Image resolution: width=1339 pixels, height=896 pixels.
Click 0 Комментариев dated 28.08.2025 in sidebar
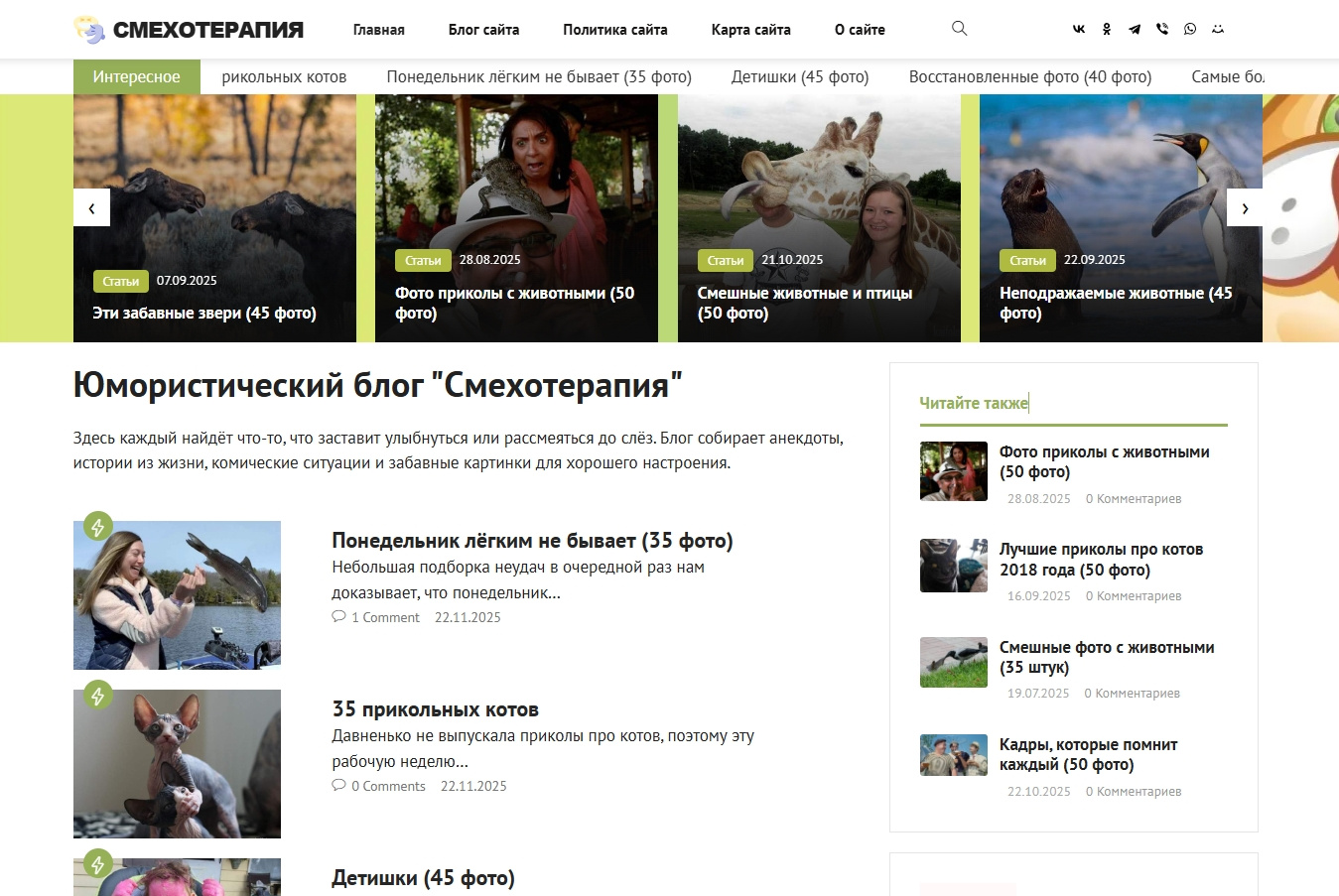tap(1134, 499)
